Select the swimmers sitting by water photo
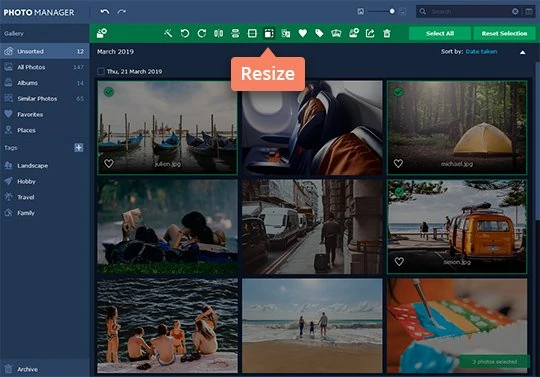The height and width of the screenshot is (377, 540). (x=167, y=326)
